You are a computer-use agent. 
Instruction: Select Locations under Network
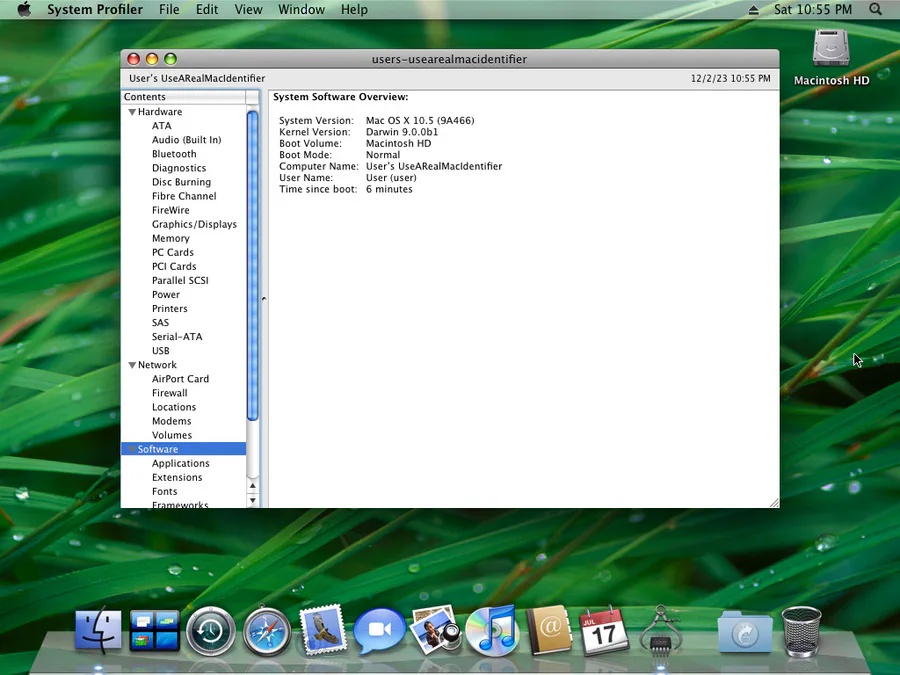click(174, 407)
